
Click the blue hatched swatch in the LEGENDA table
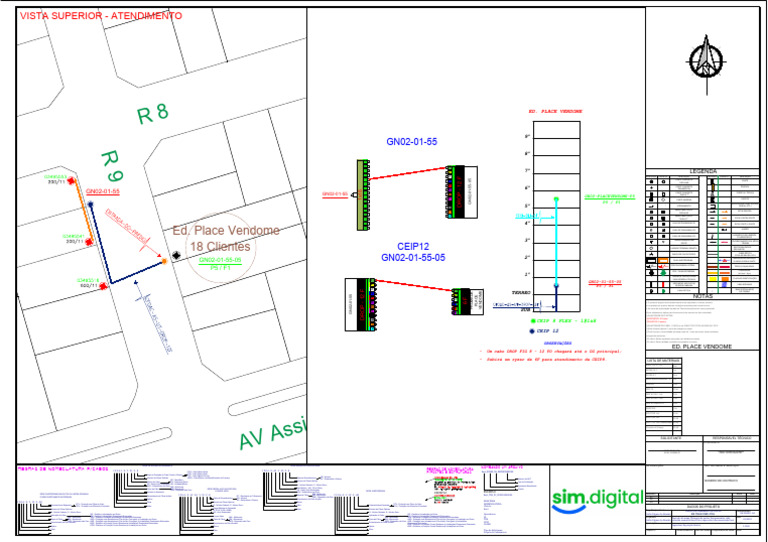click(x=724, y=284)
